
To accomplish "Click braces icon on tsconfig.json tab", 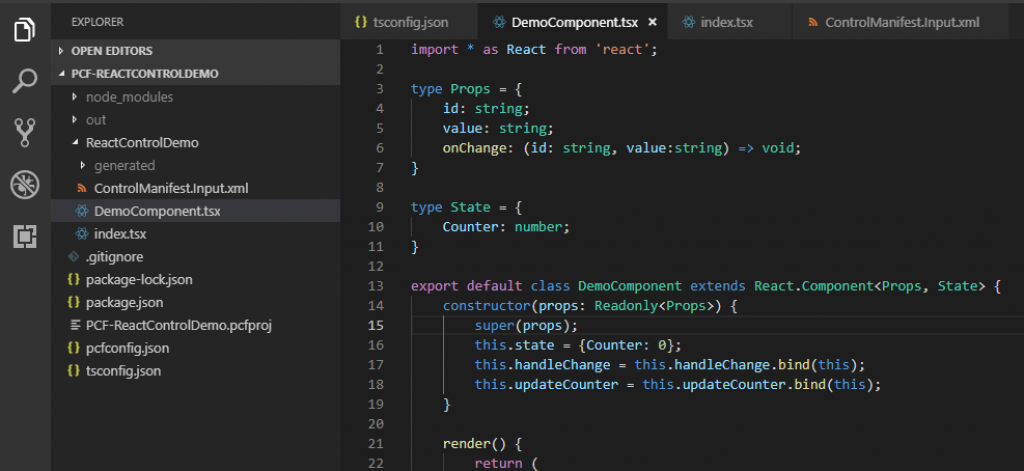I will [360, 22].
